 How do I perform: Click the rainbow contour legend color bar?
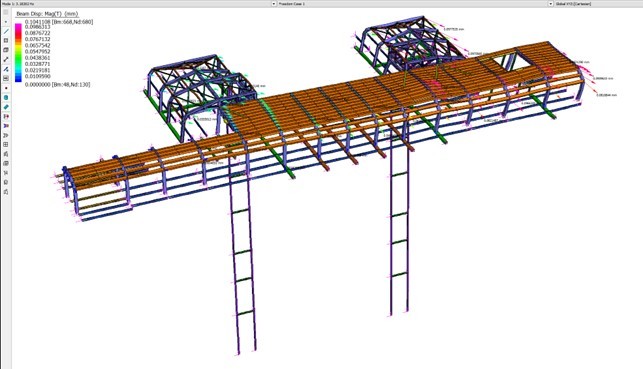(x=18, y=52)
